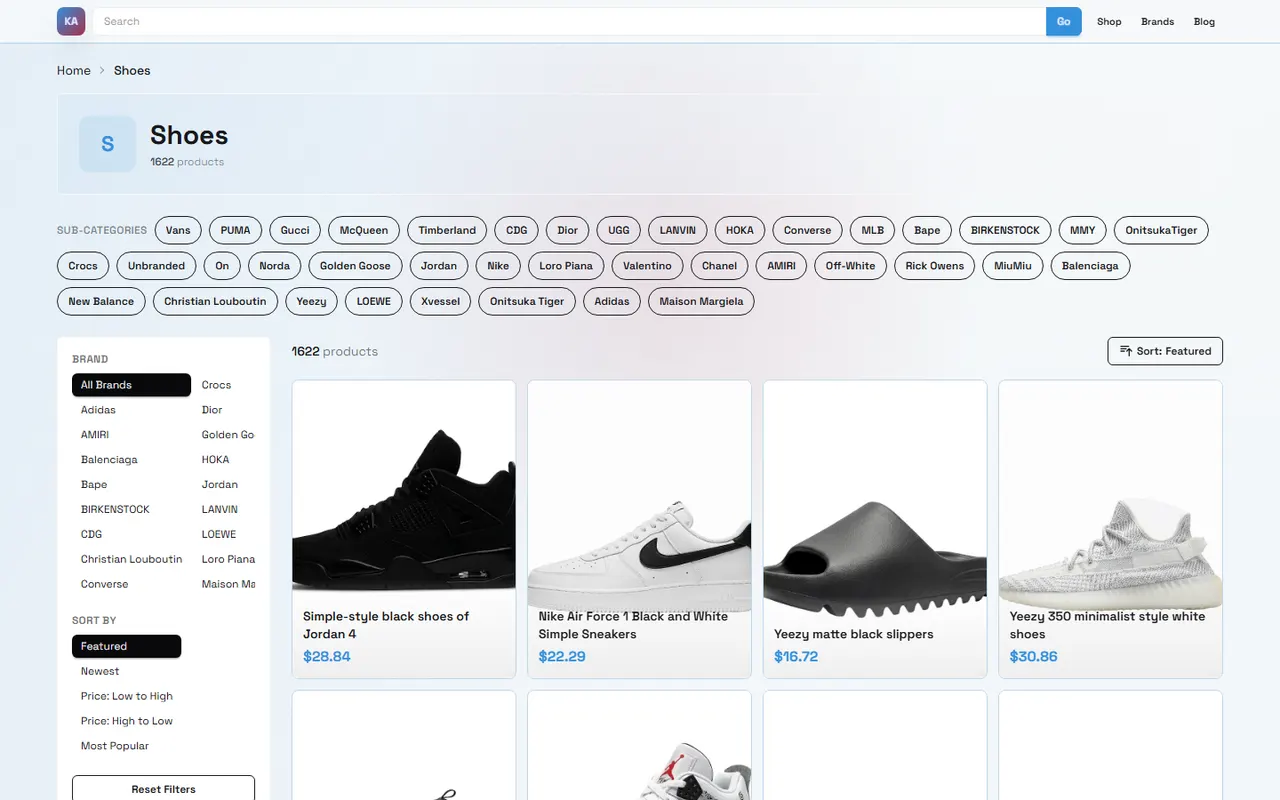Viewport: 1280px width, 800px height.
Task: Select the Golden Goose sub-category chip
Action: coord(355,266)
